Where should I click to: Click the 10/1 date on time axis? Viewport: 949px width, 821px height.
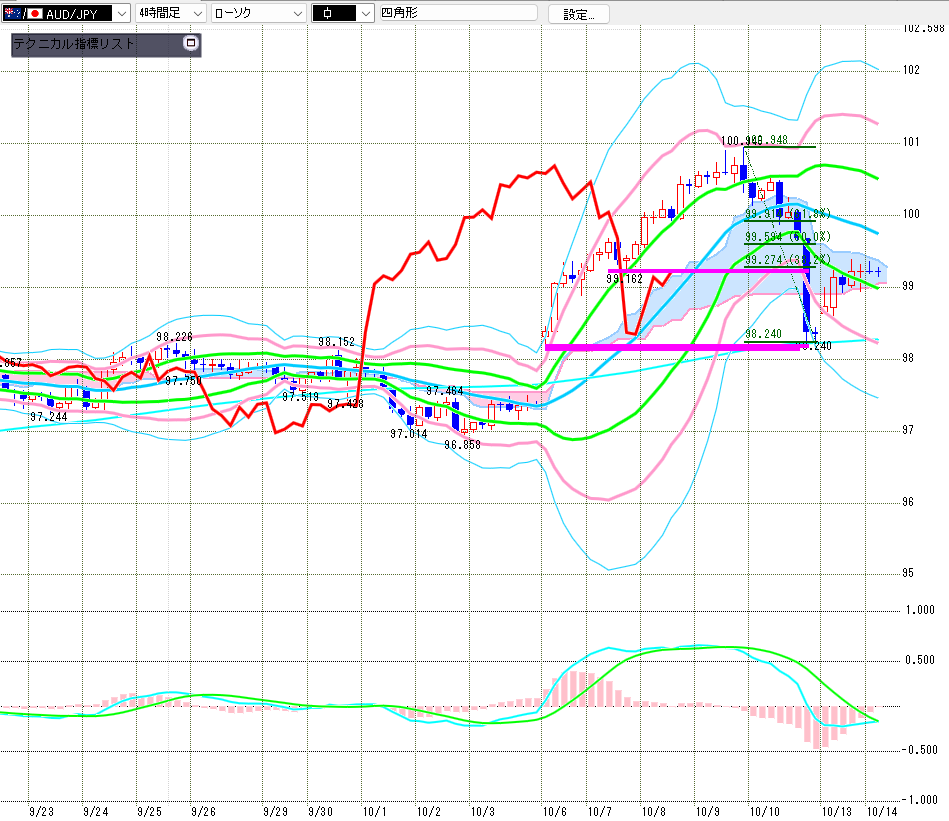click(x=375, y=811)
